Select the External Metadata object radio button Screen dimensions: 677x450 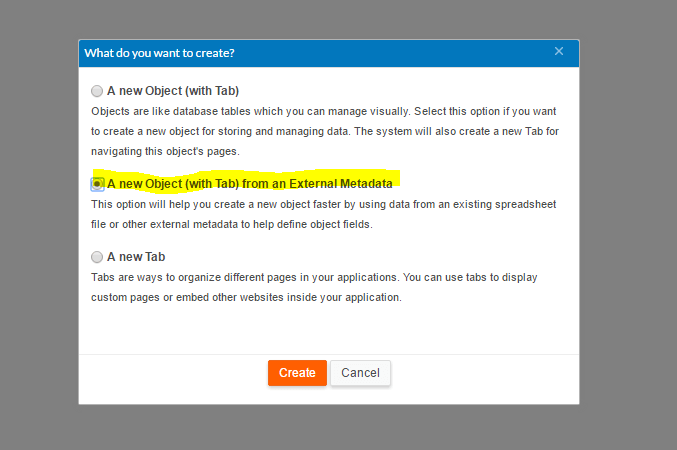pos(97,184)
